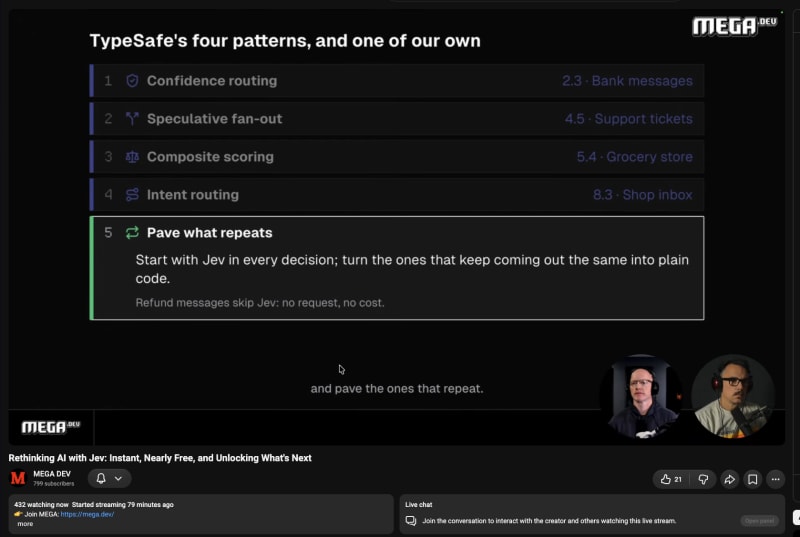Click the '8.3 · Shop inbox' reference
800x537 pixels.
coord(642,195)
